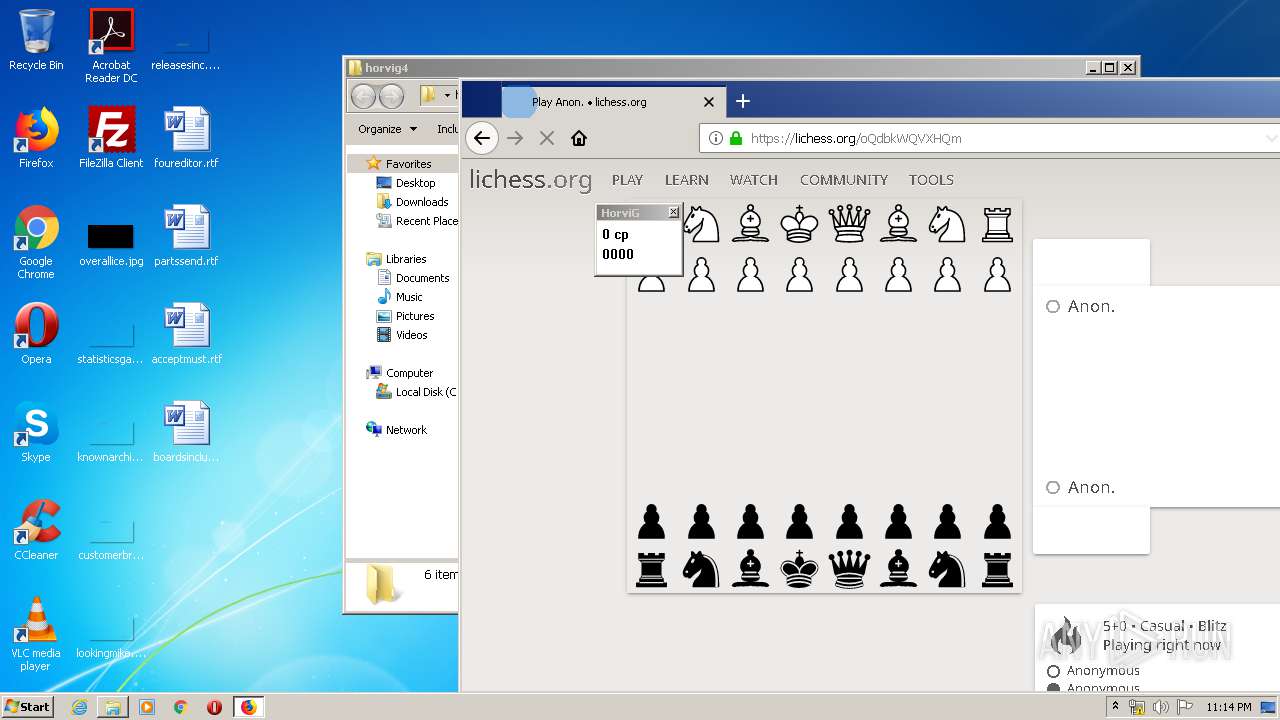Select the white bishop left of the king
1280x720 pixels.
click(750, 224)
